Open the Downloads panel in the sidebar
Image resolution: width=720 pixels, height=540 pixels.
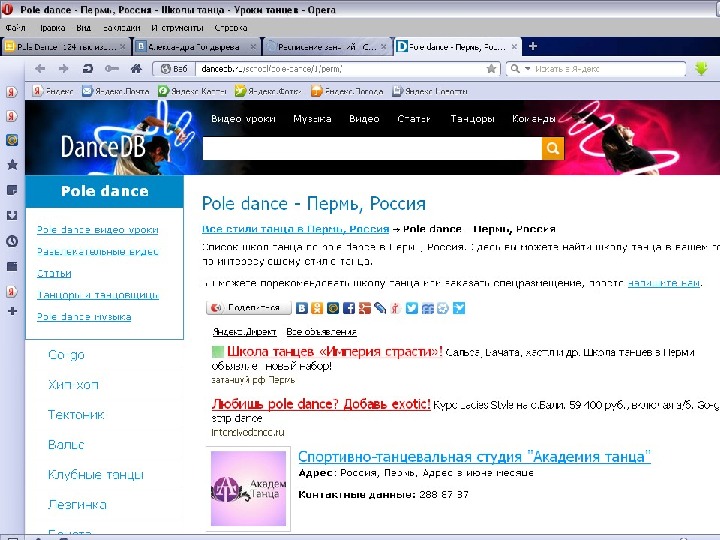(x=12, y=215)
